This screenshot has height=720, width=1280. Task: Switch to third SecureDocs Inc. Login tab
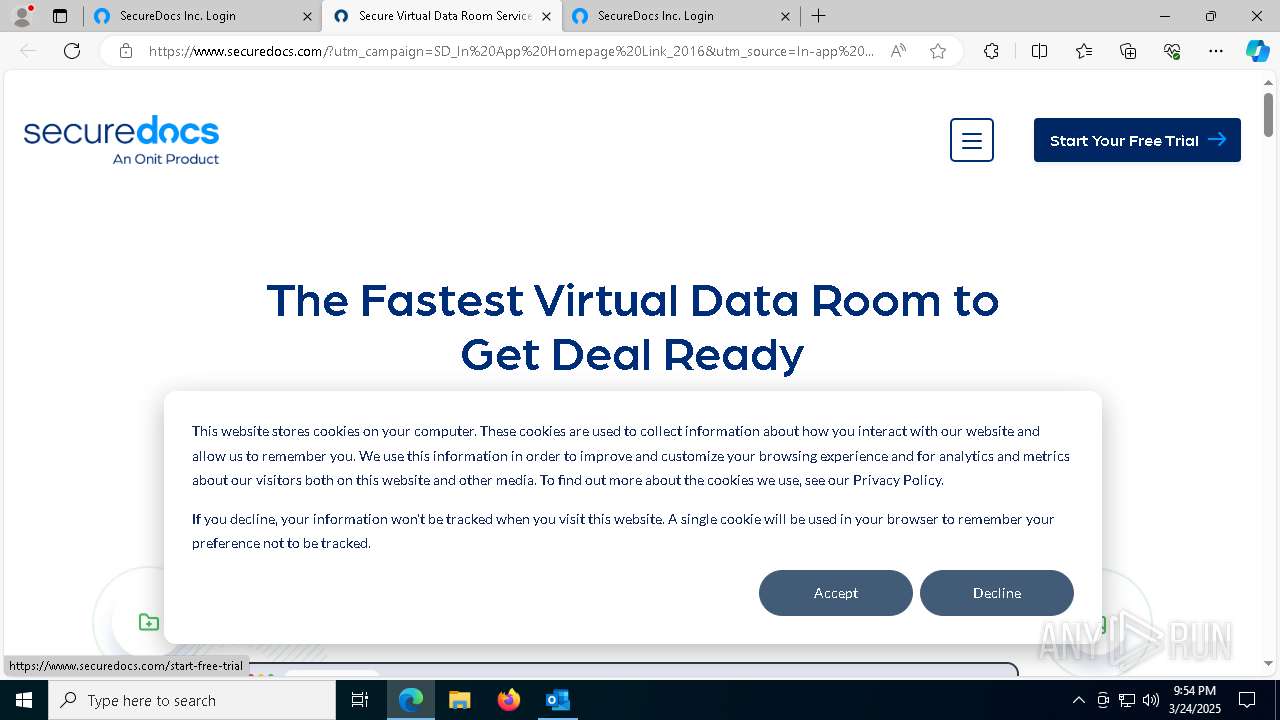681,16
